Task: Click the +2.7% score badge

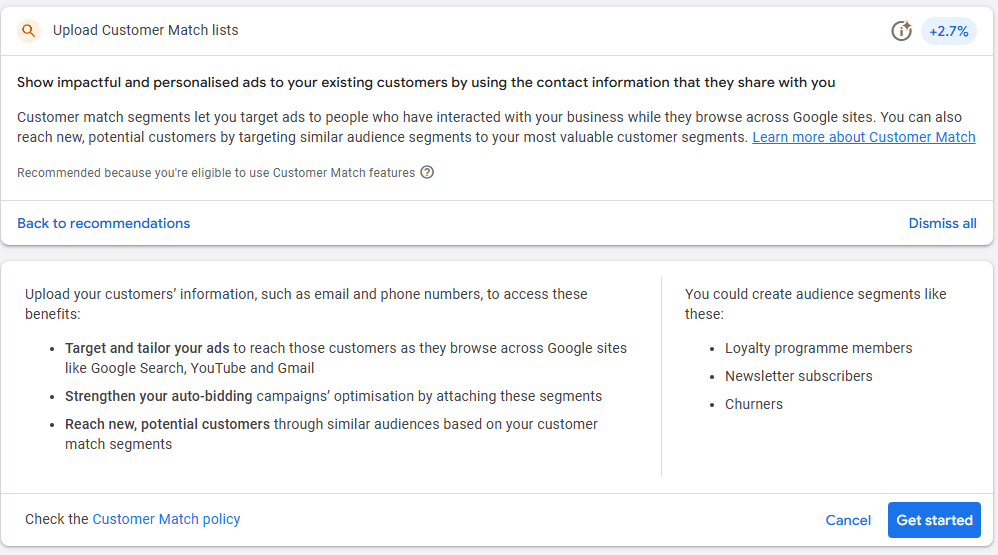Action: pyautogui.click(x=948, y=31)
